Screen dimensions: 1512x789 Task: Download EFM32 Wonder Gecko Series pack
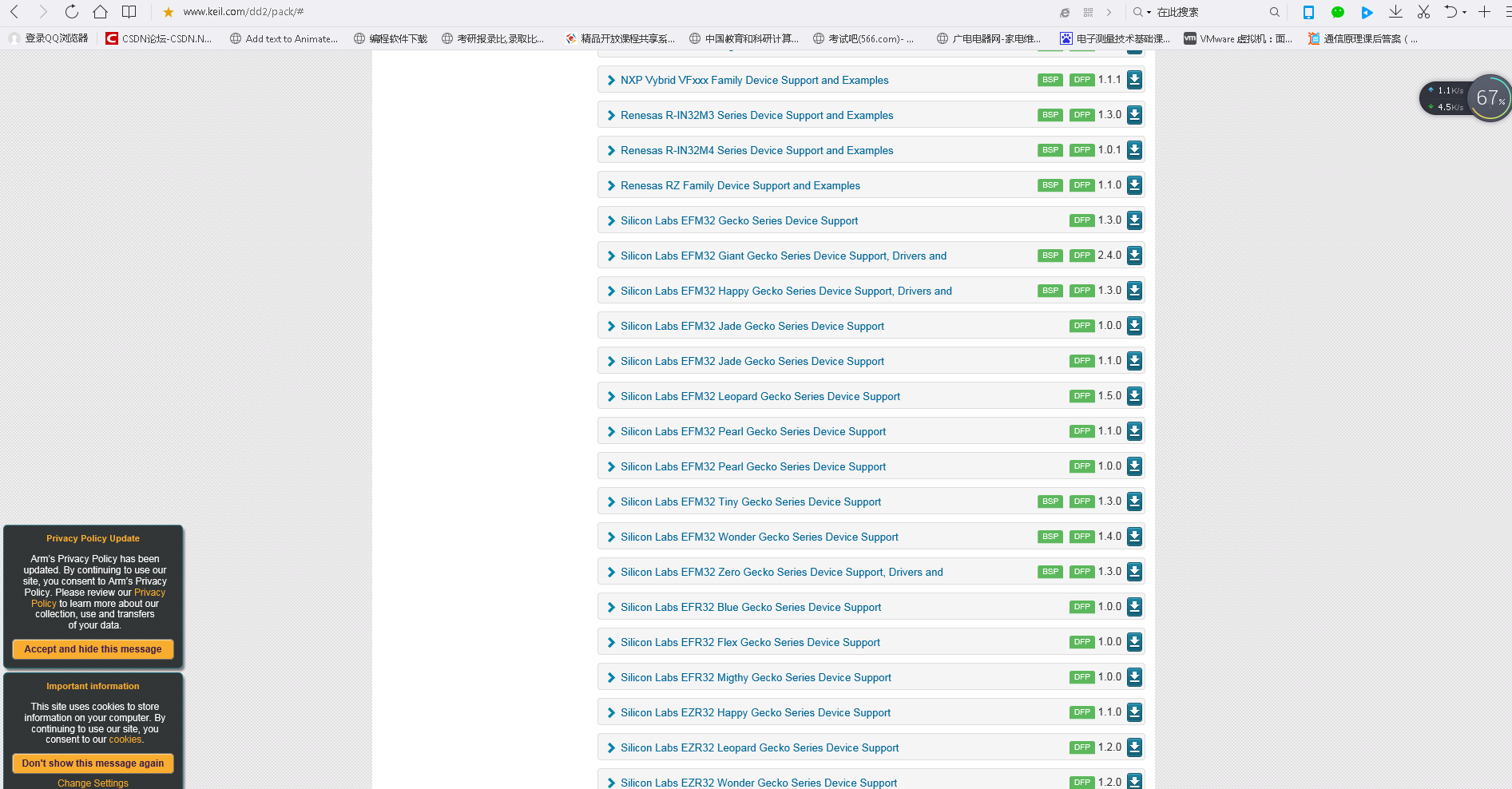[x=1134, y=537]
